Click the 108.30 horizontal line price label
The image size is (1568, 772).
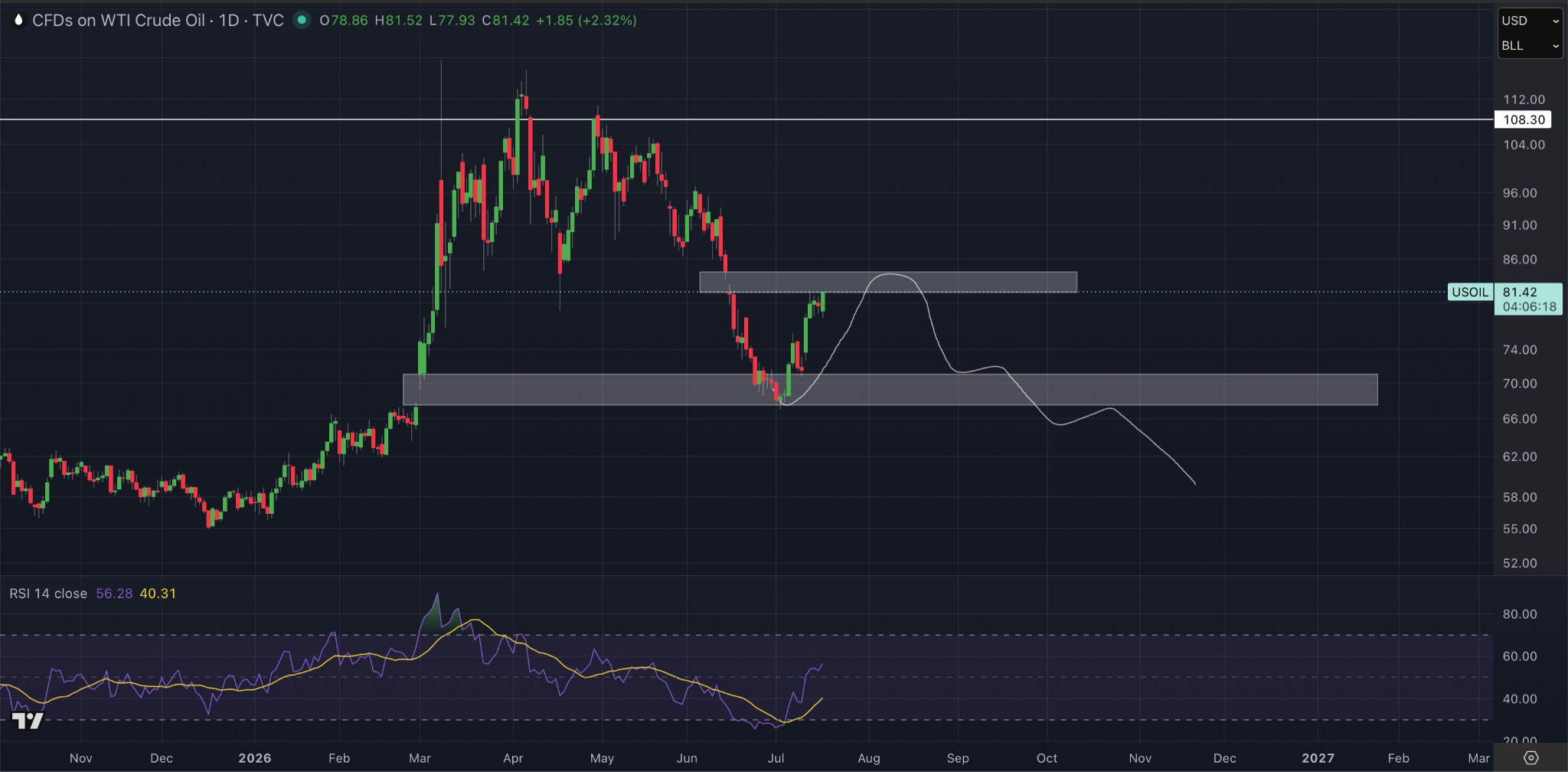pyautogui.click(x=1524, y=119)
